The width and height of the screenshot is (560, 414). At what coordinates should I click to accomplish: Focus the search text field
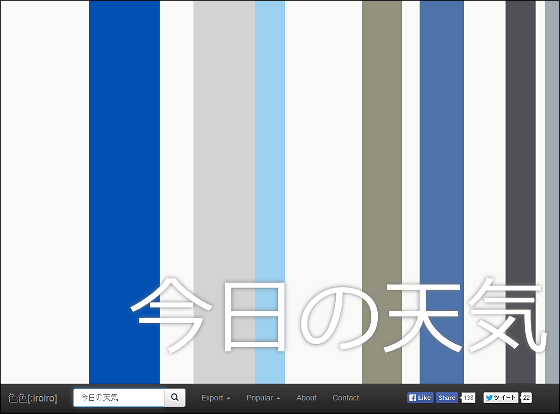(119, 398)
